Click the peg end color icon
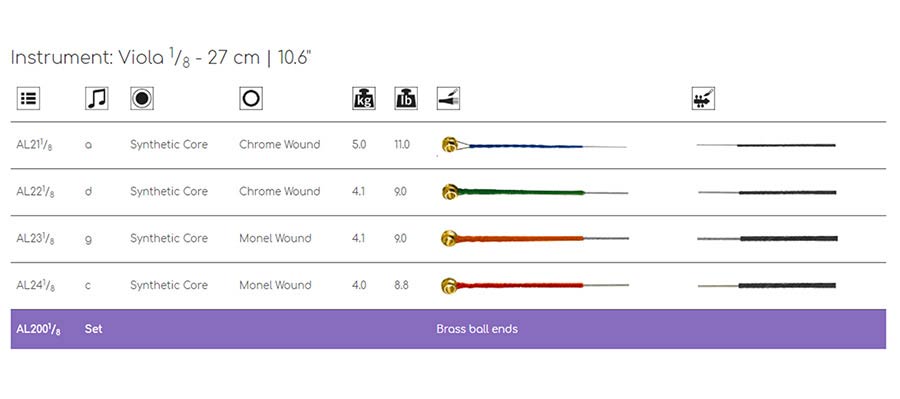900x399 pixels. click(704, 98)
